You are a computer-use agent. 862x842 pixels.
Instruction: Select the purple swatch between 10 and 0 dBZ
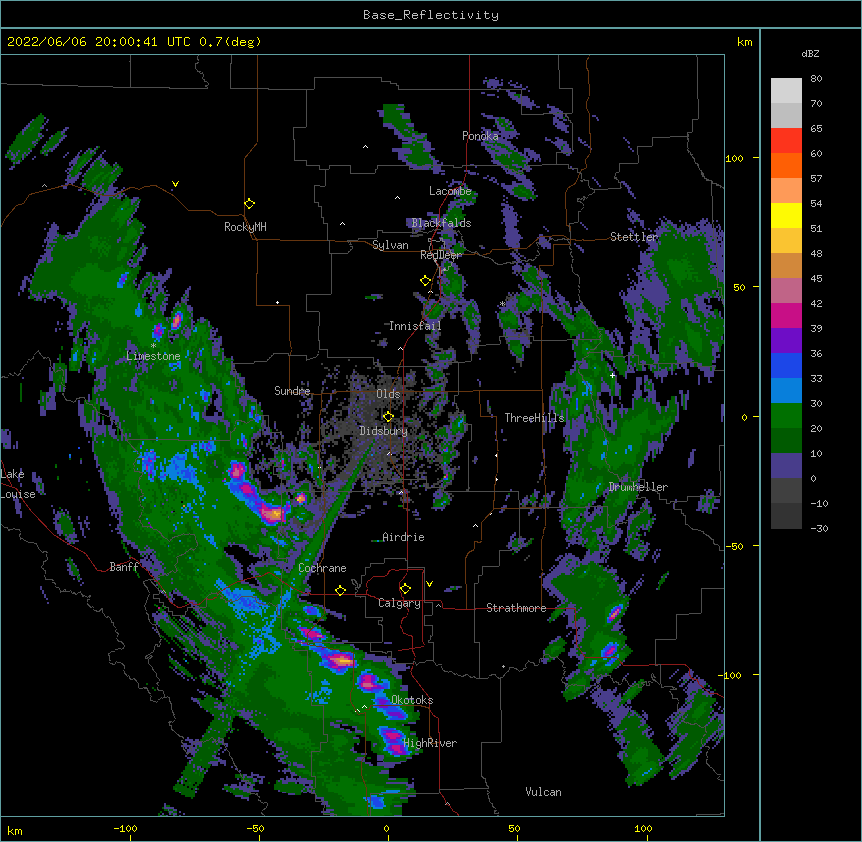click(786, 466)
